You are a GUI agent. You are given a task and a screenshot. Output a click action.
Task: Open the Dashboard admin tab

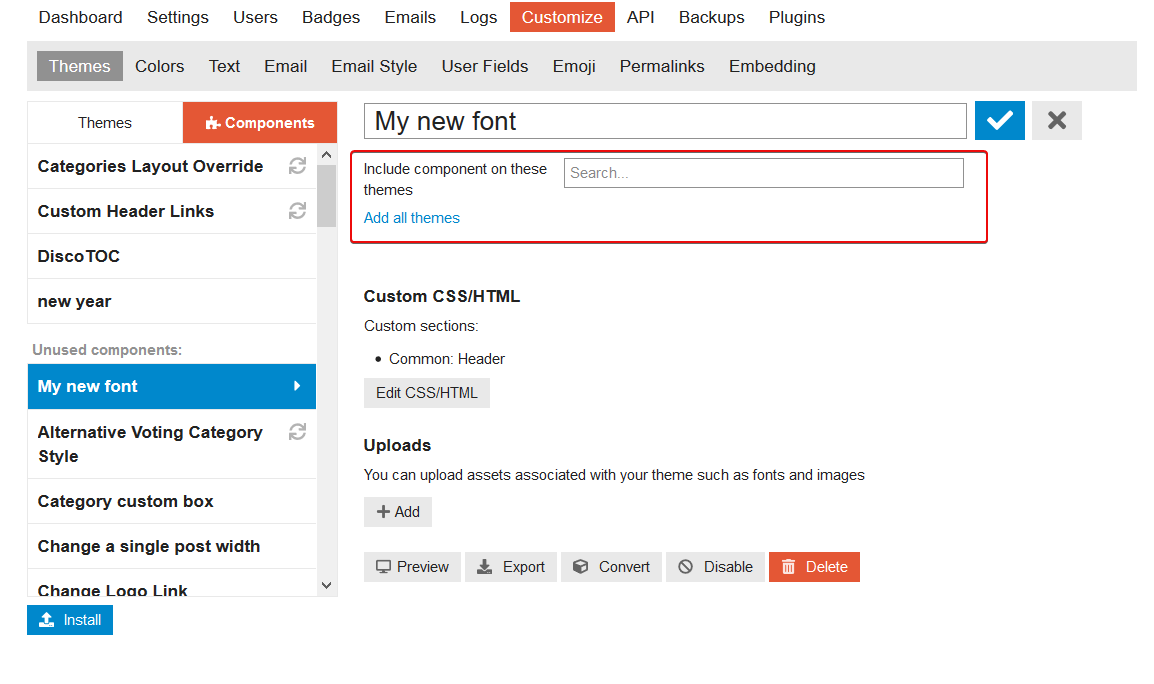pos(80,17)
